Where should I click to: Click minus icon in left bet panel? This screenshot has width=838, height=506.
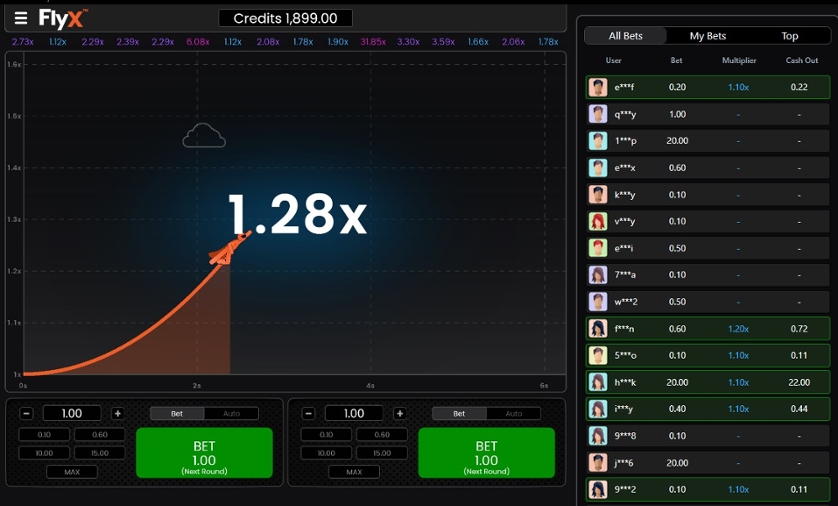[x=26, y=413]
